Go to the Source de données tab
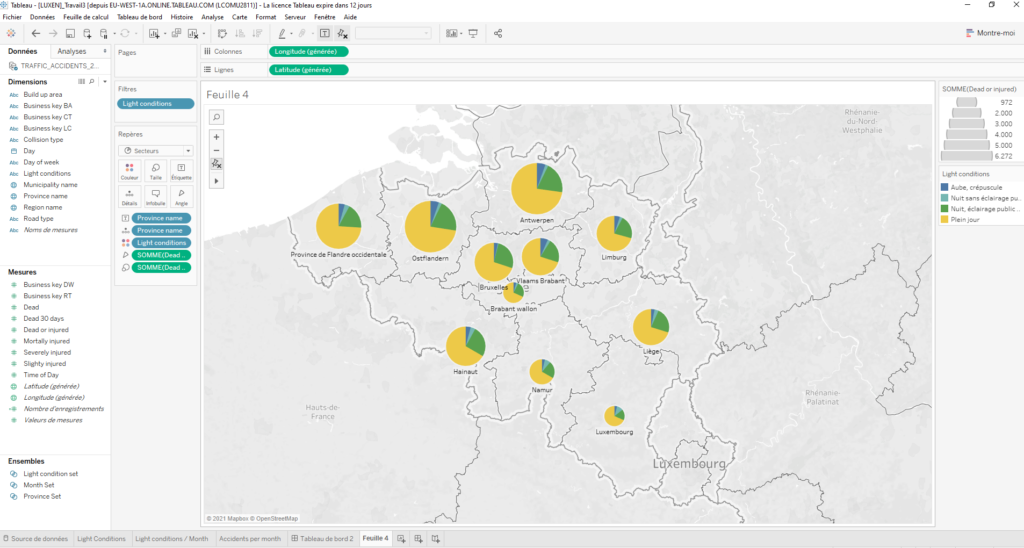Viewport: 1024px width, 548px height. click(x=36, y=539)
